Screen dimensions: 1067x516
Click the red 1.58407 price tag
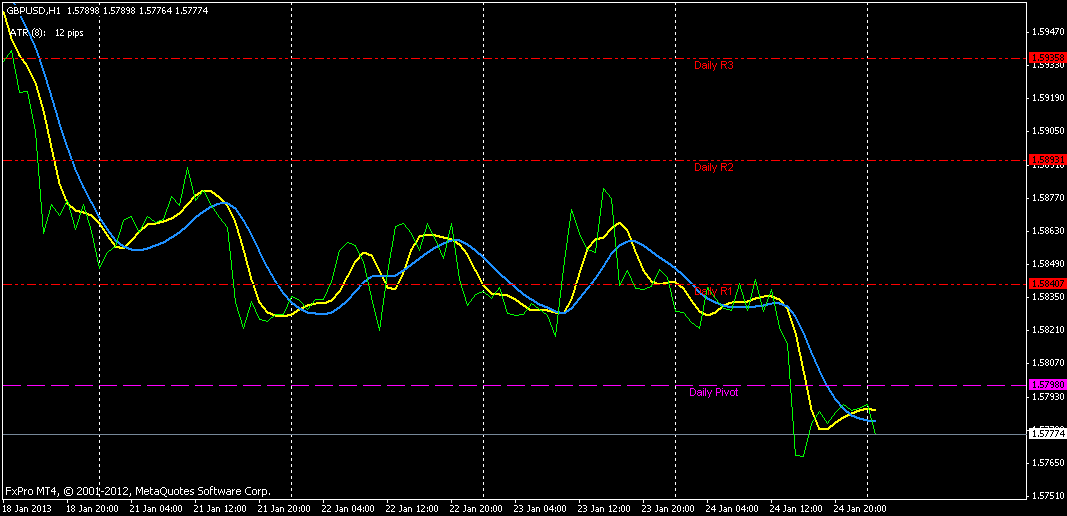click(x=1047, y=284)
